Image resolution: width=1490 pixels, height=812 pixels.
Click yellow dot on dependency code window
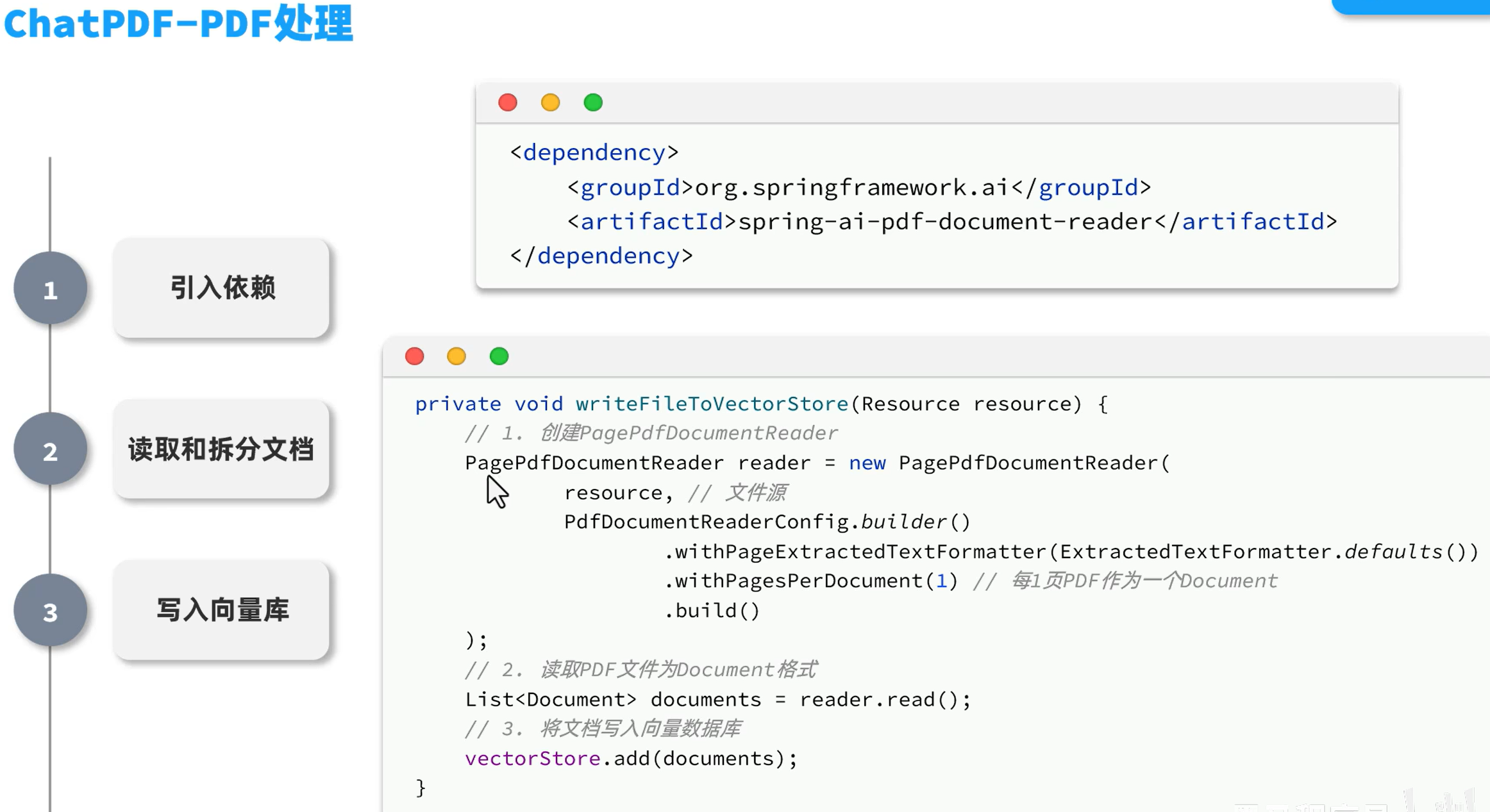click(550, 103)
